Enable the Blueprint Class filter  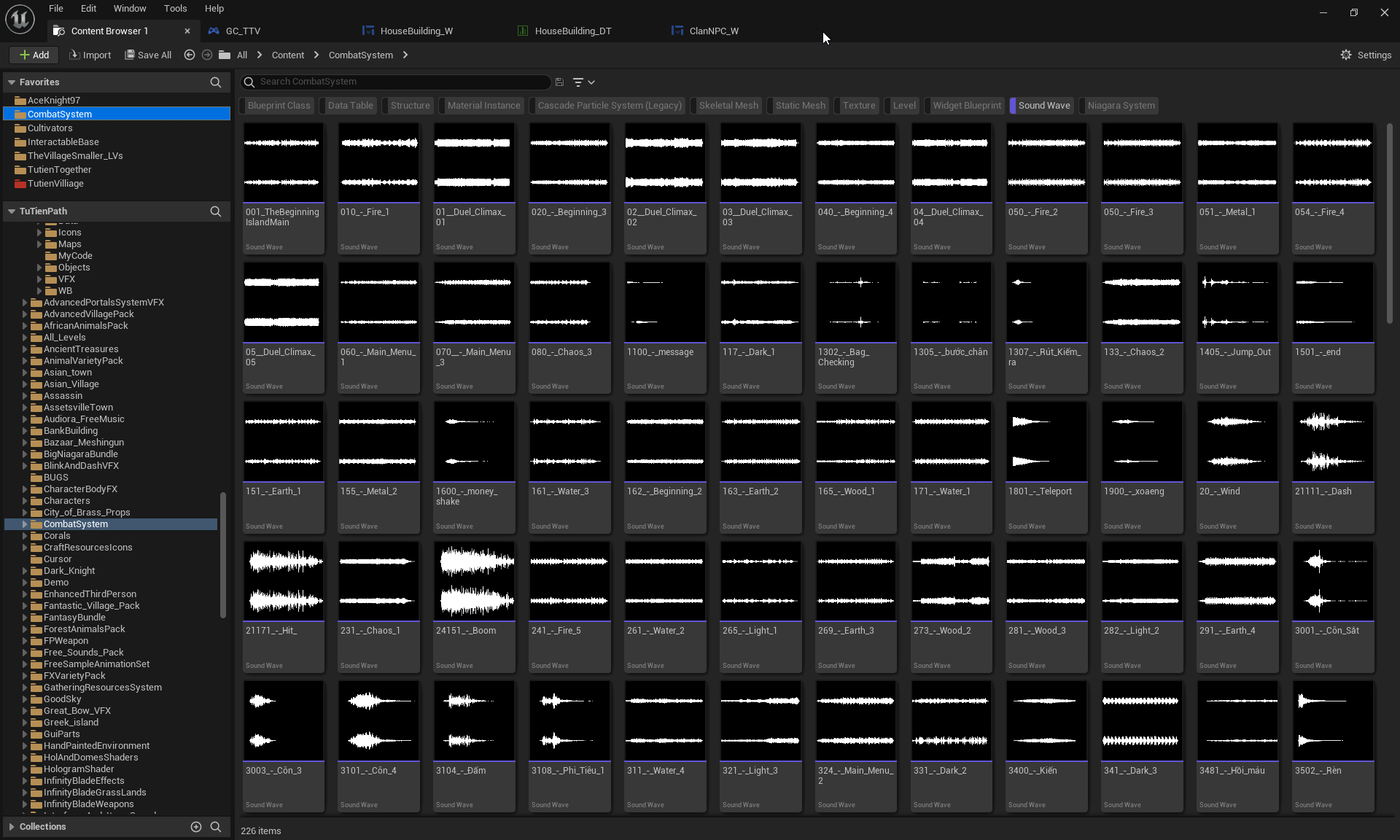tap(279, 106)
